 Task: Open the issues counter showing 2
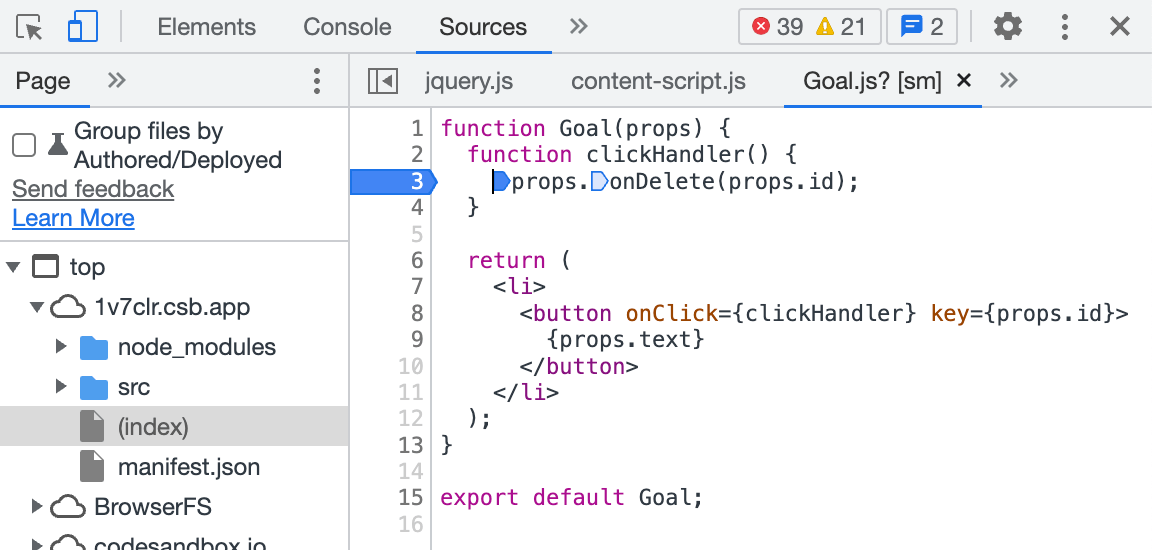pyautogui.click(x=922, y=27)
